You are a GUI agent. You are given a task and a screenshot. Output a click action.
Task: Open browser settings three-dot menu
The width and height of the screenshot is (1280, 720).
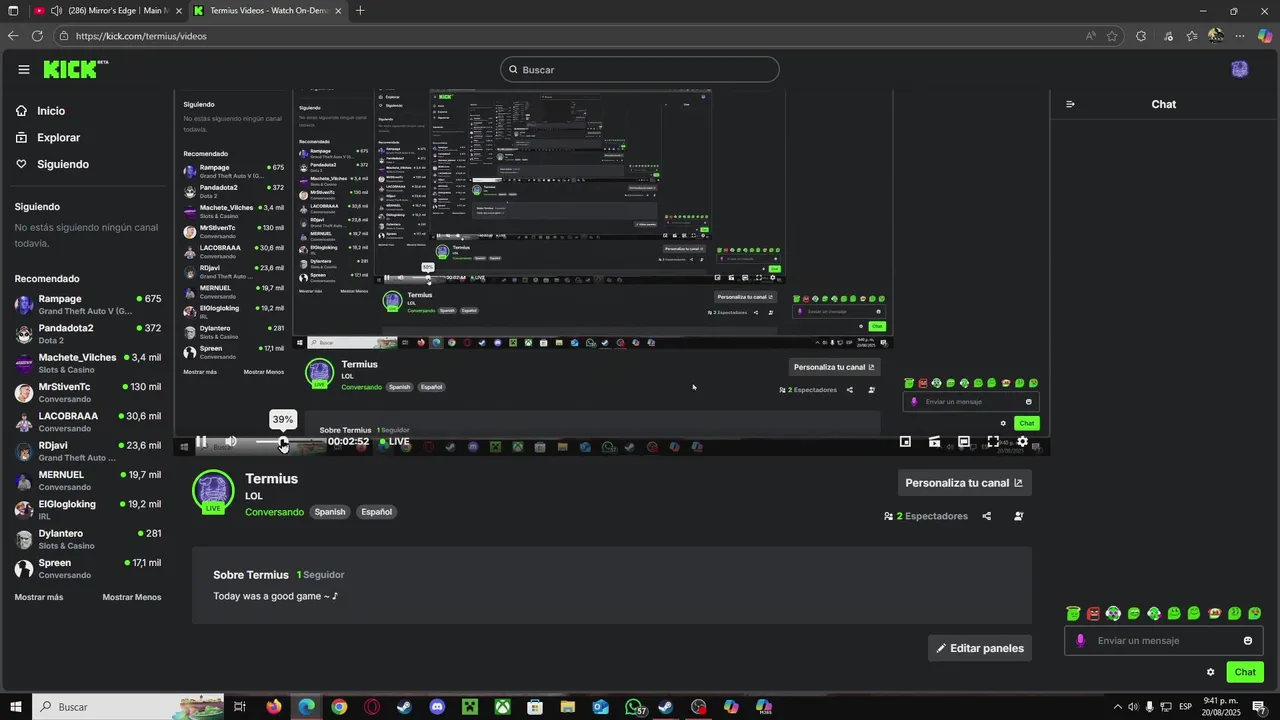1240,36
